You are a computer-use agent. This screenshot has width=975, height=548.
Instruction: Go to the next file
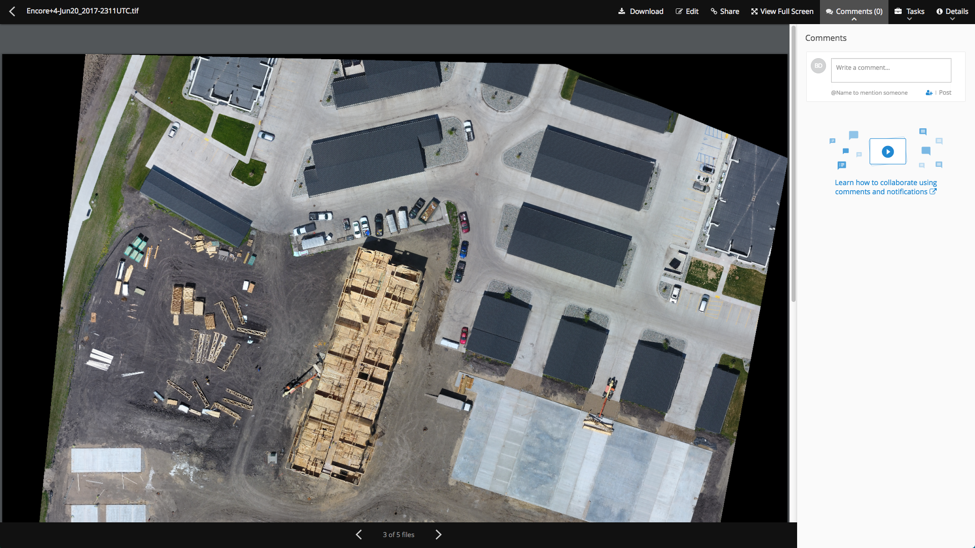pos(438,535)
